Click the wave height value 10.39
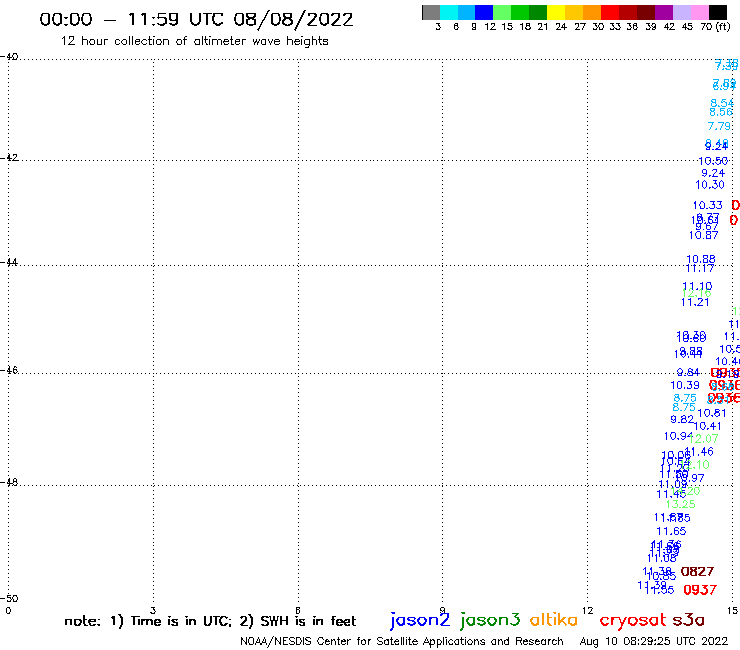740x650 pixels. [x=685, y=385]
